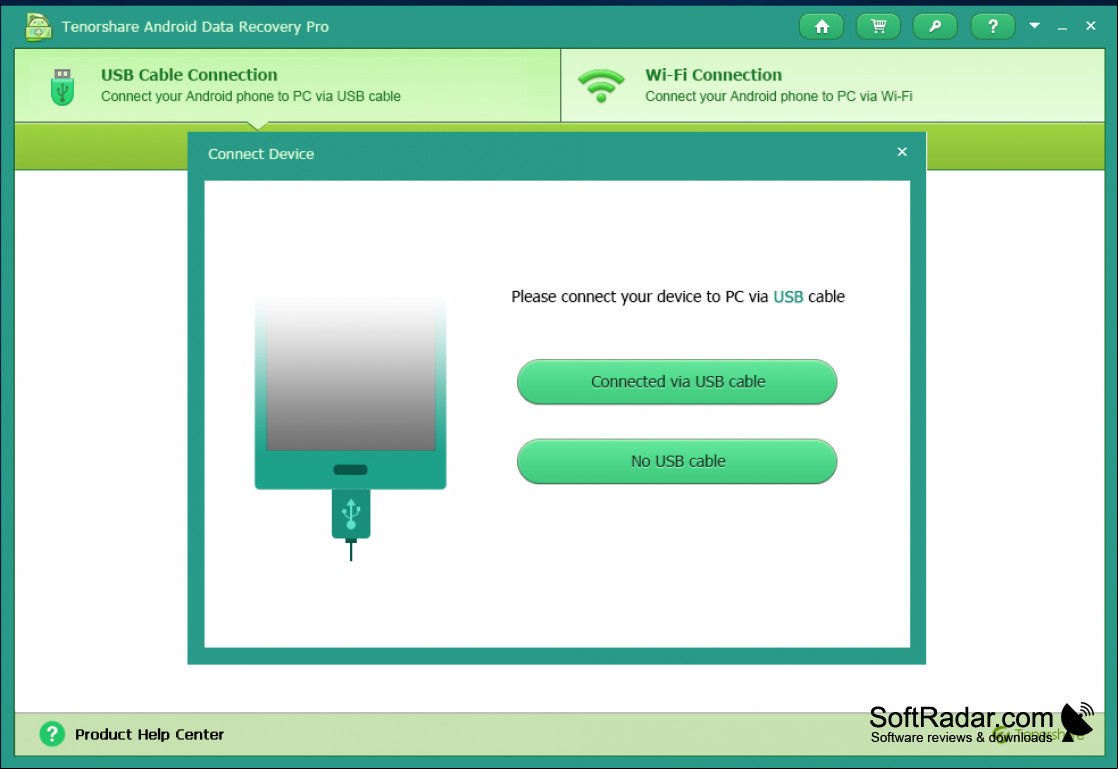This screenshot has height=769, width=1118.
Task: Click Tenorshare Android Data Recovery Pro title
Action: click(x=195, y=27)
